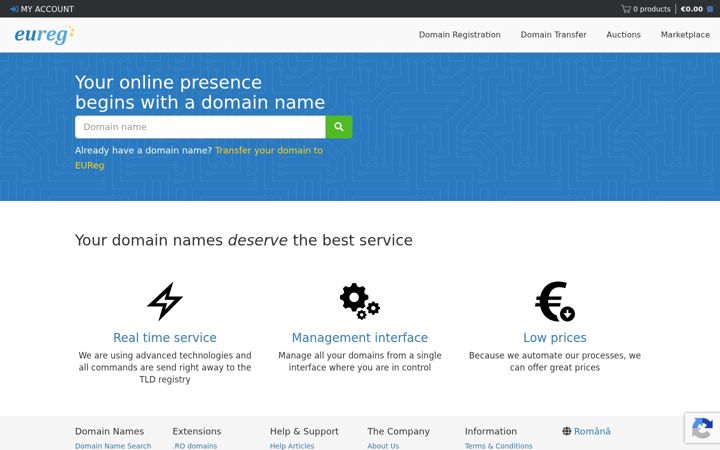Click the gears icon

tap(360, 301)
